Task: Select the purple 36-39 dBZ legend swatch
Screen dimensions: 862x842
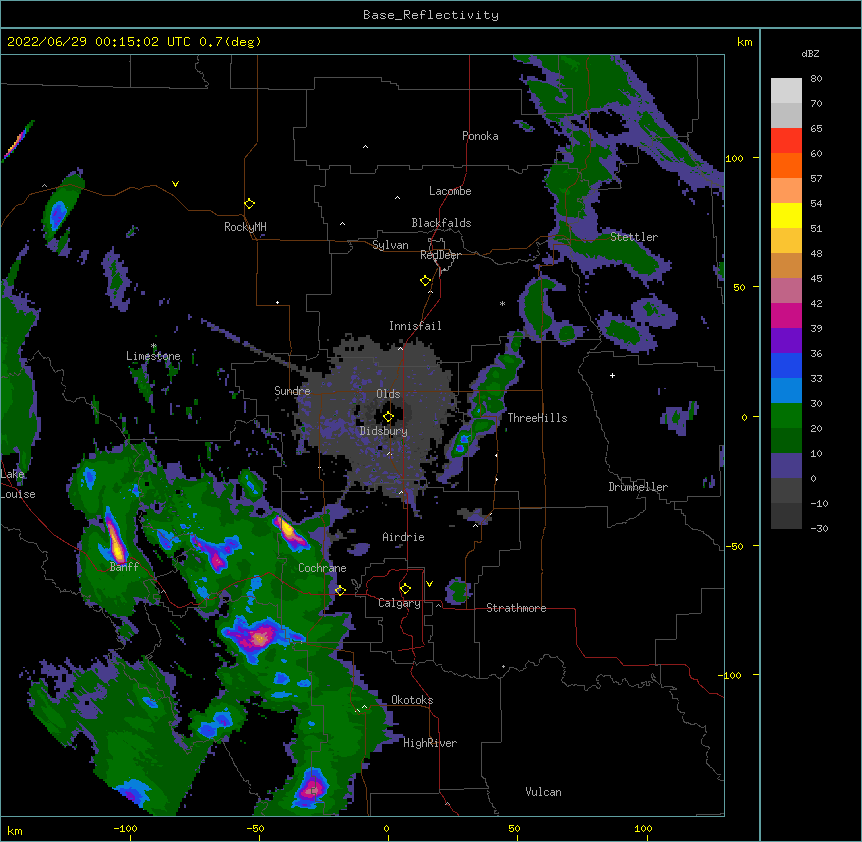Action: [x=786, y=341]
